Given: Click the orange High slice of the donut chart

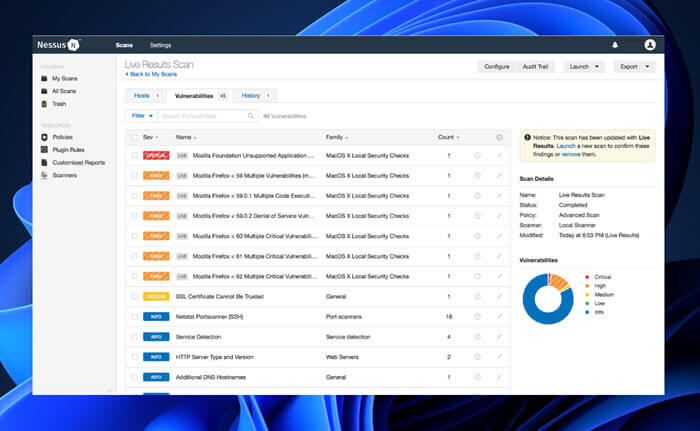Looking at the screenshot, I should point(558,282).
